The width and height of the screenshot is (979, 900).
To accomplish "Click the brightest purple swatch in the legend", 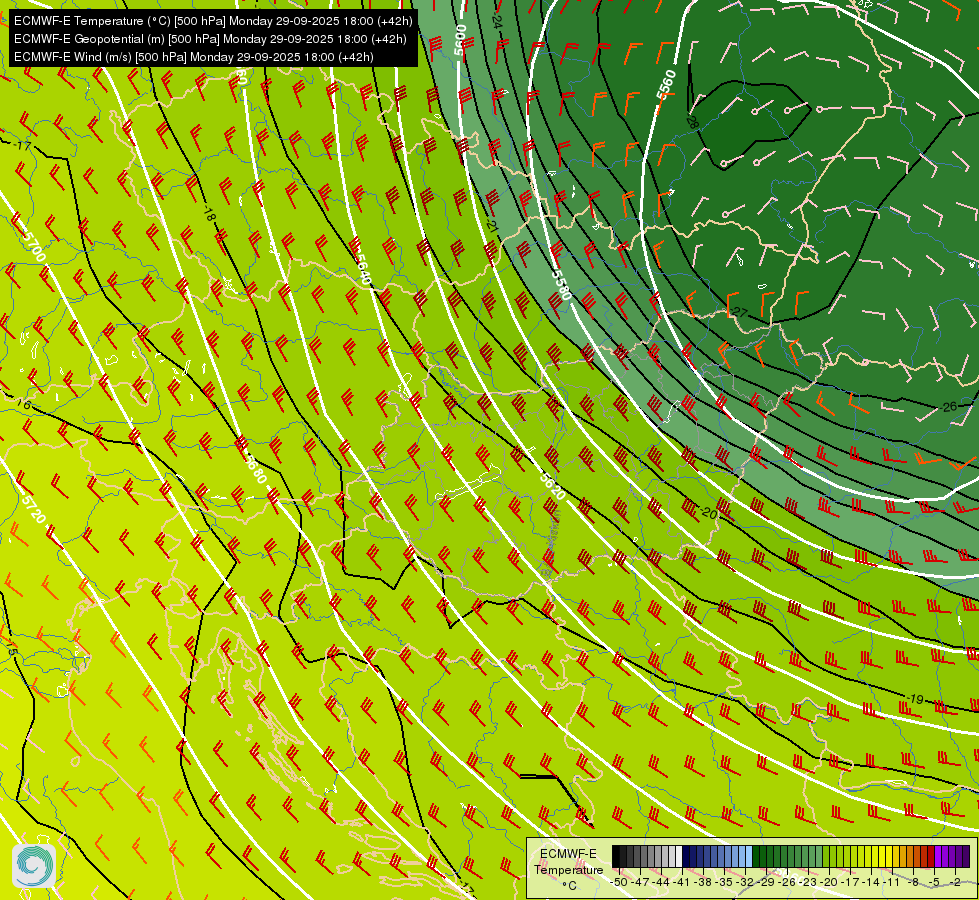I will coord(938,856).
